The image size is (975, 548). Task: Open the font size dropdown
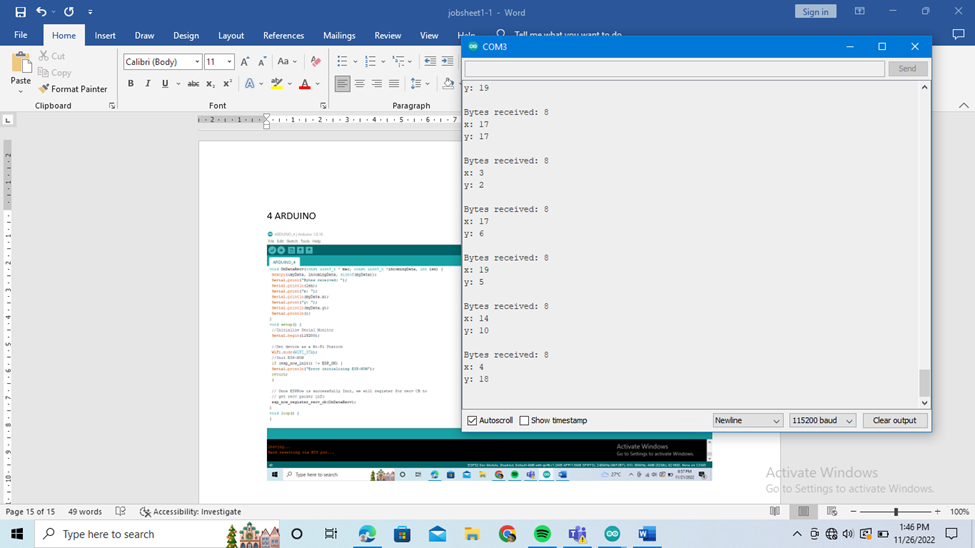point(229,62)
